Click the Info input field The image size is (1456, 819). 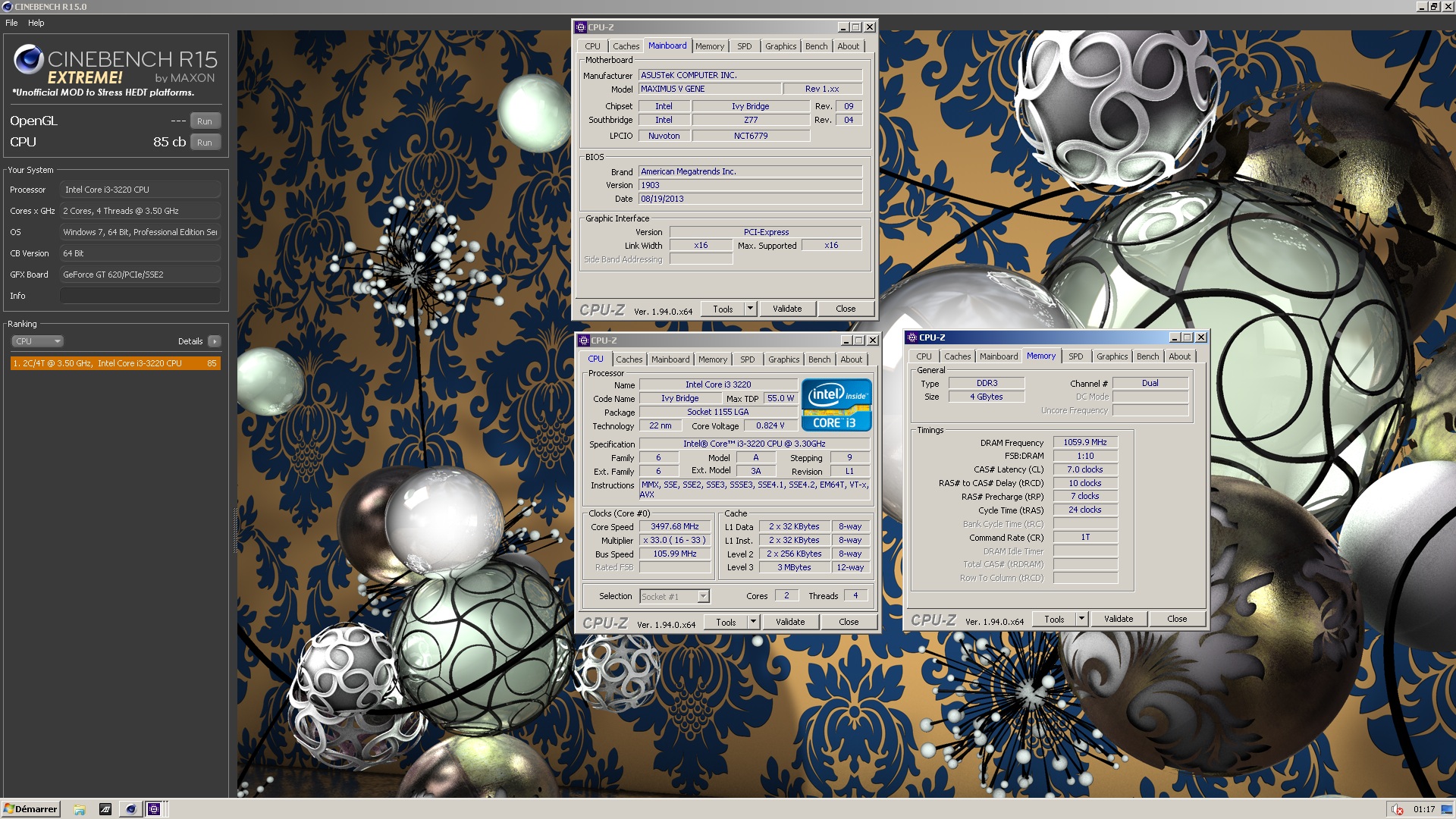140,296
